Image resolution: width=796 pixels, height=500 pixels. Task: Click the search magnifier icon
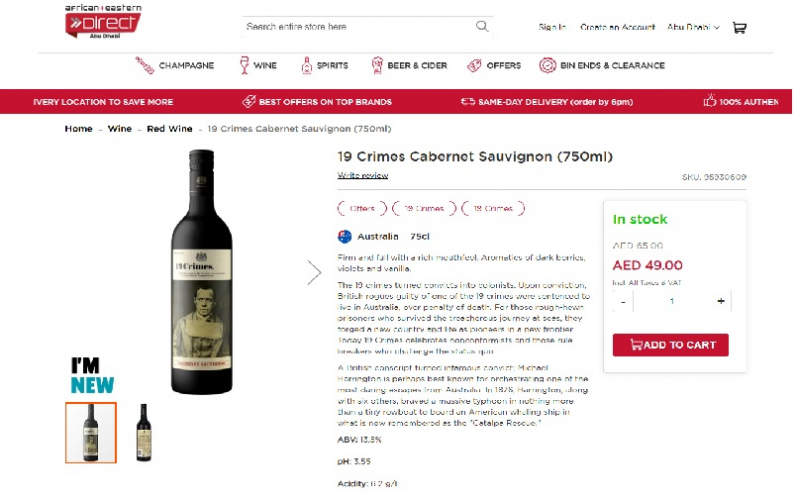point(482,27)
